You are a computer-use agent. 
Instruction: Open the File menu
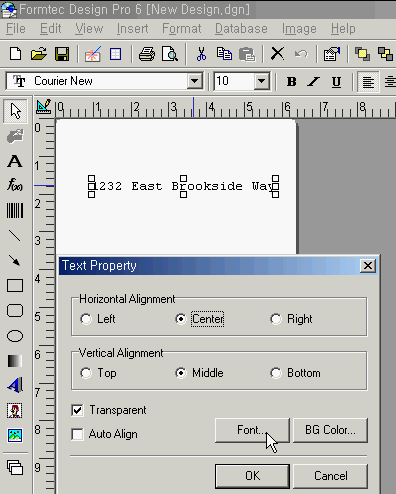coord(16,29)
